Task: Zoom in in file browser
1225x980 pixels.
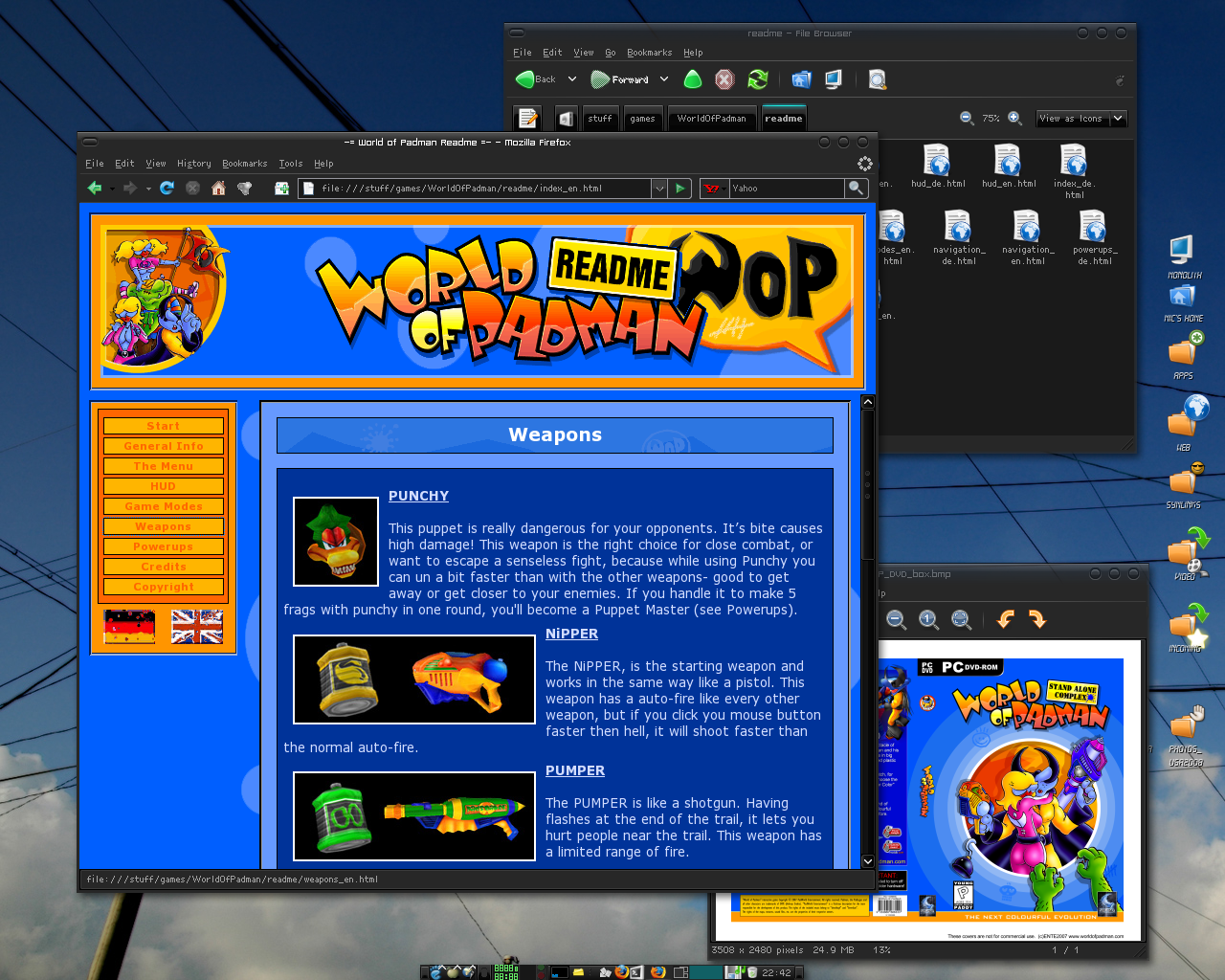Action: point(1014,118)
